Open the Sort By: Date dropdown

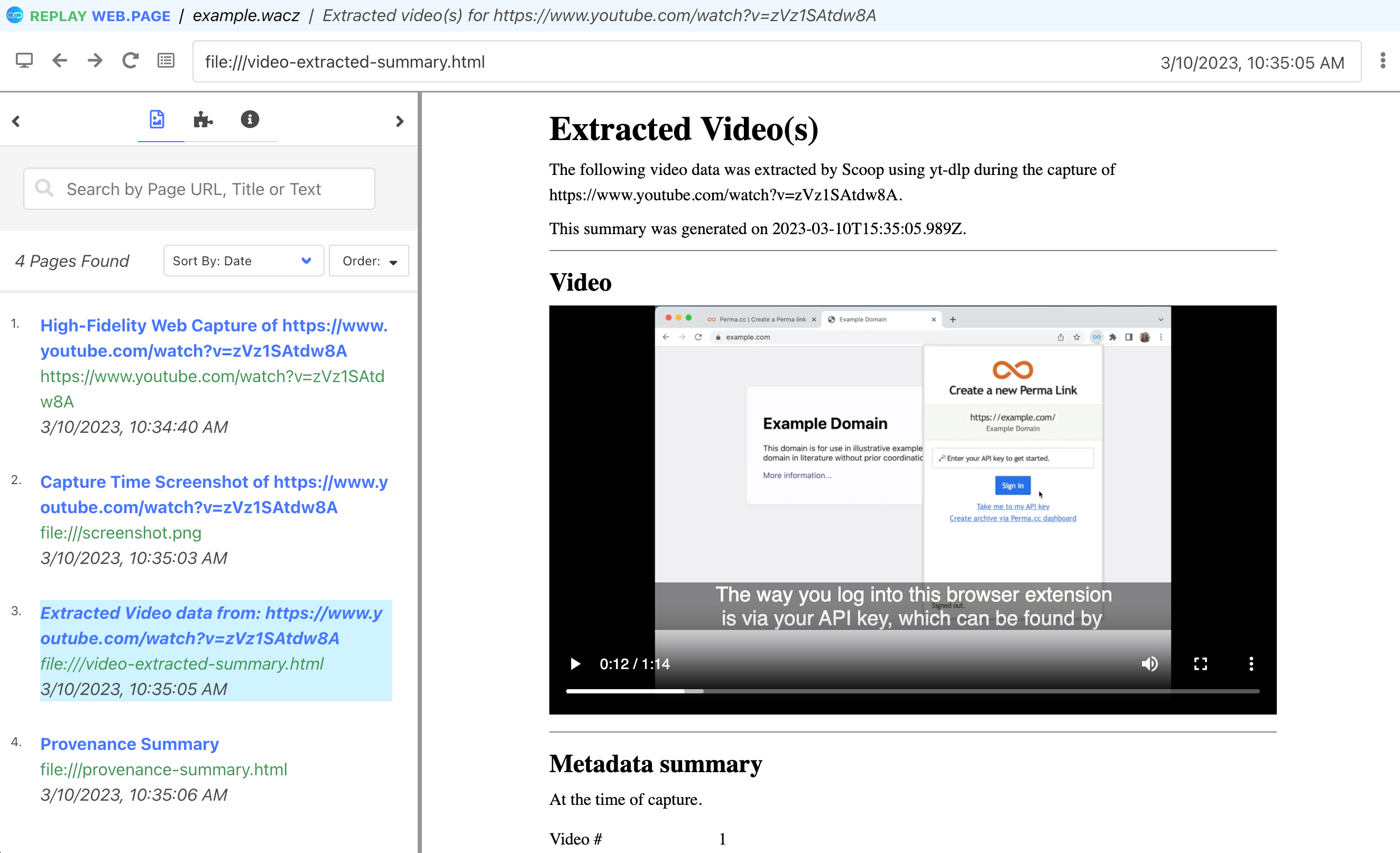pyautogui.click(x=243, y=261)
